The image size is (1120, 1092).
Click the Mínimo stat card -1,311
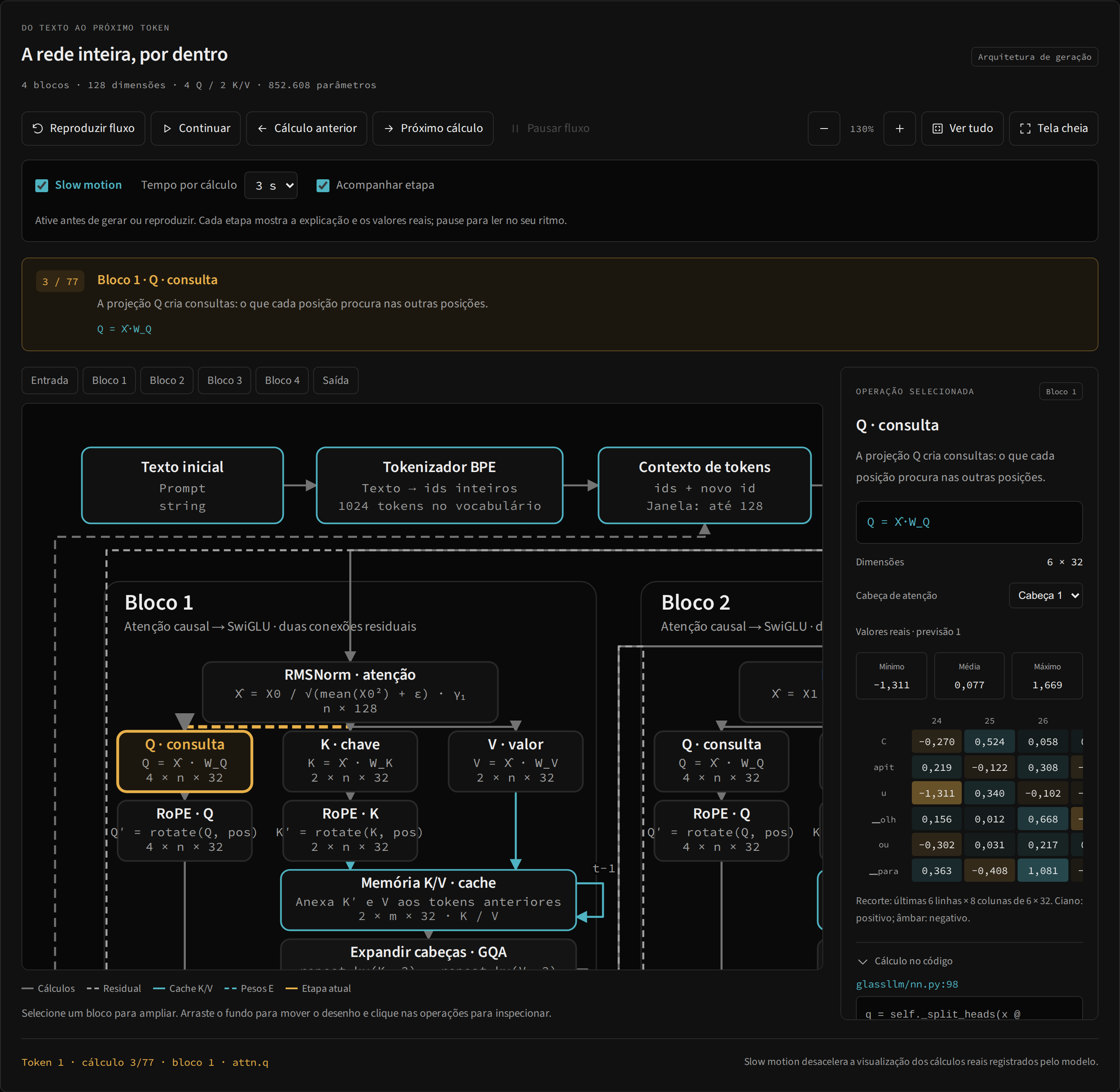pos(891,675)
